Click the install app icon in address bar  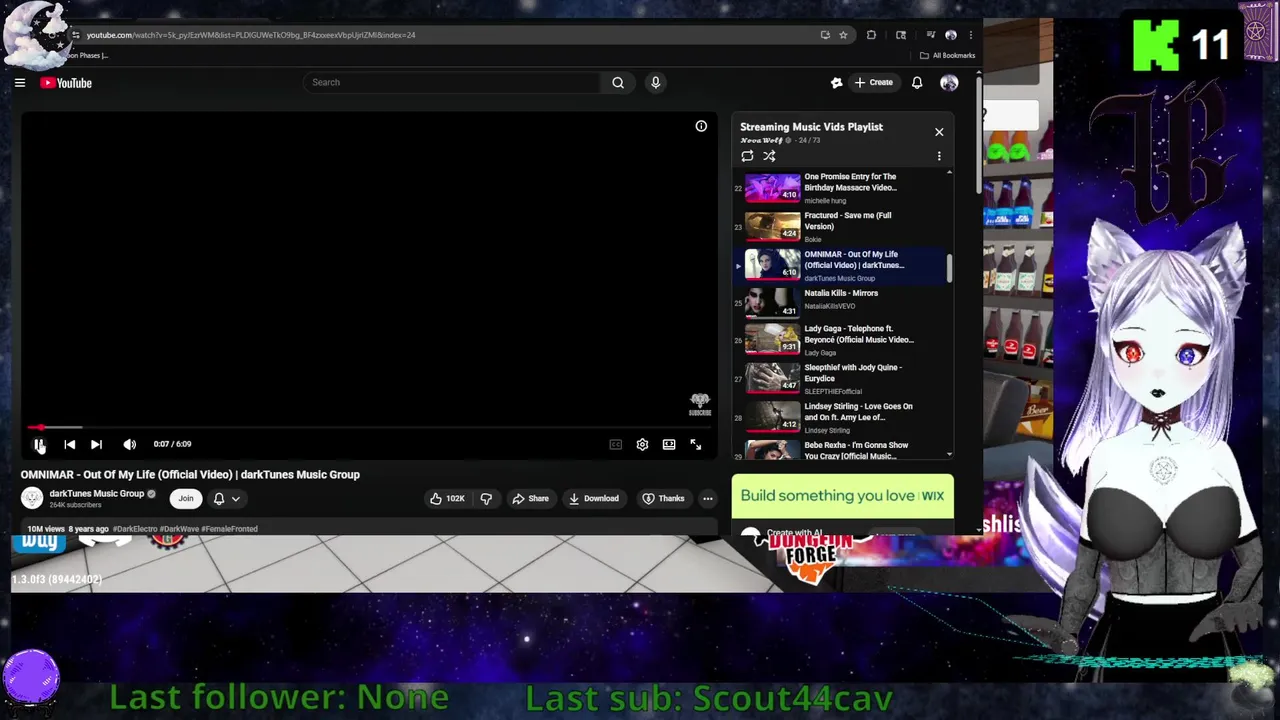825,35
